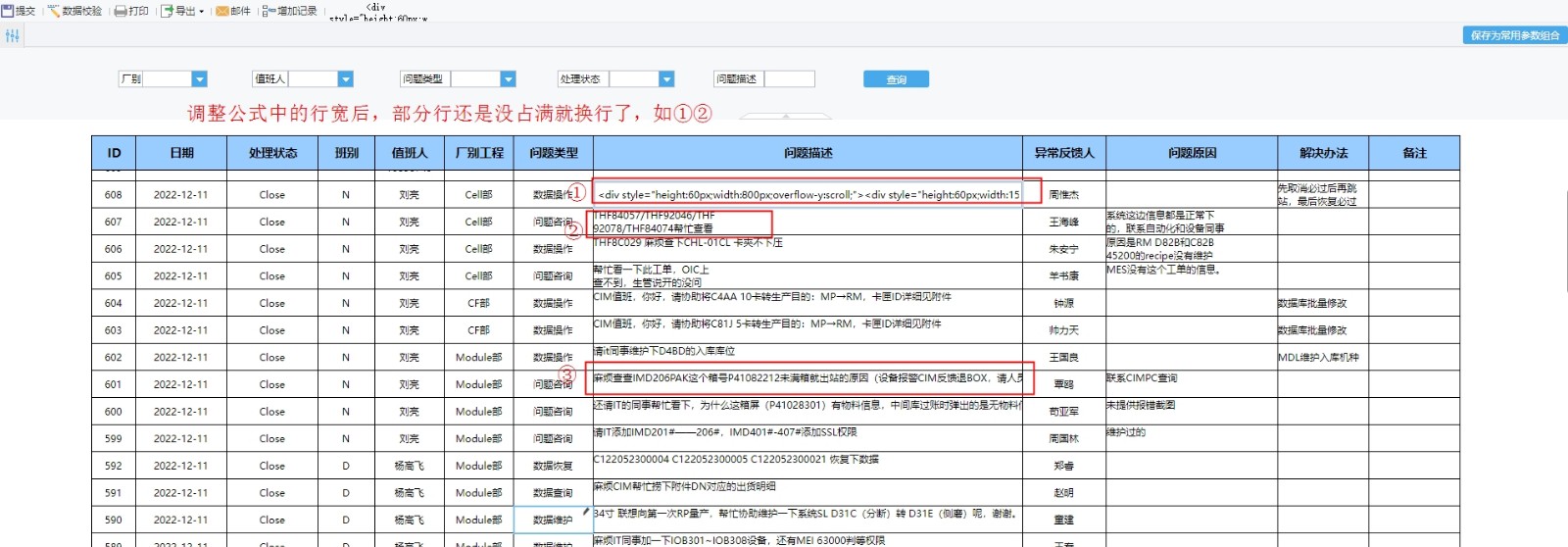Viewport: 1568px width, 547px height.
Task: Click the 日期 column header
Action: point(181,153)
